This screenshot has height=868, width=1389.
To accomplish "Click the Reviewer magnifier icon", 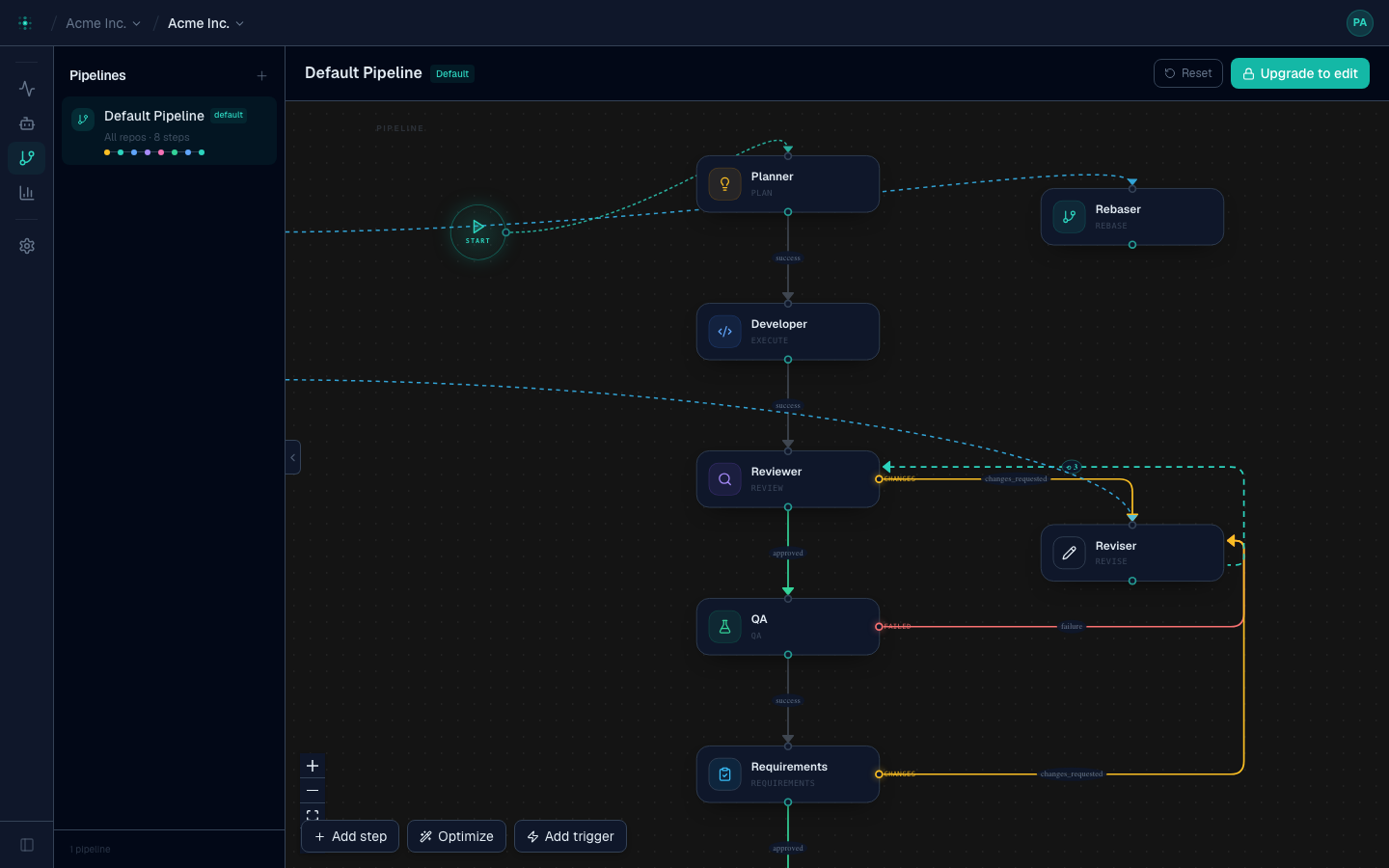I will click(724, 479).
